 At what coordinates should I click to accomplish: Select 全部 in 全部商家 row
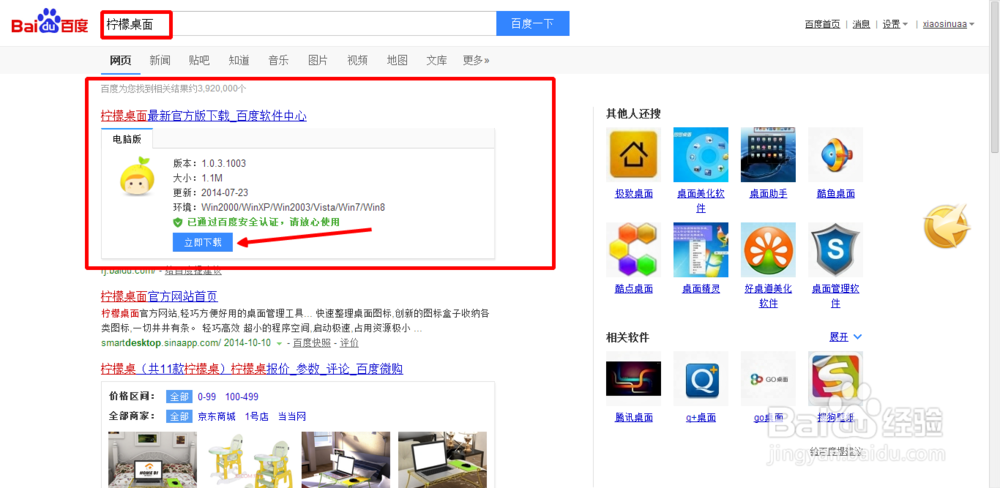click(179, 417)
